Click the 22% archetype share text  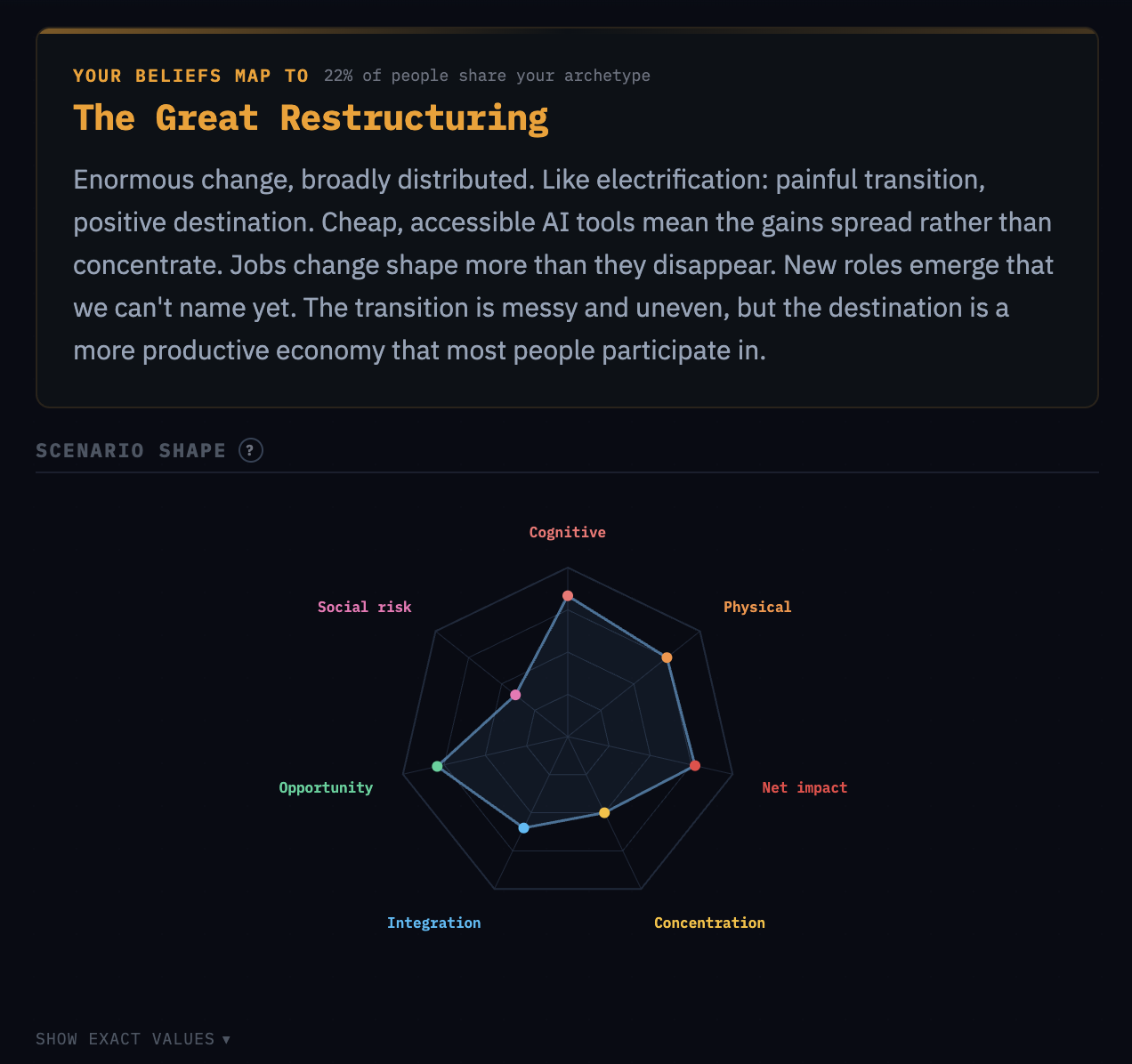pos(488,76)
